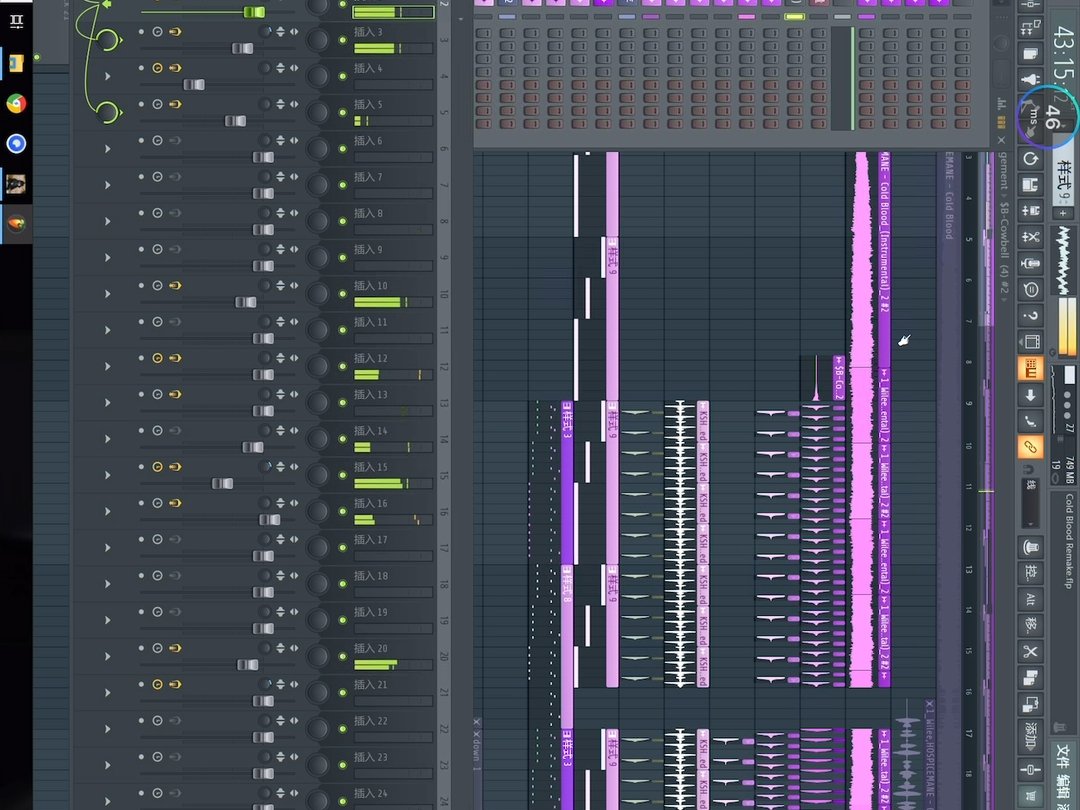The width and height of the screenshot is (1080, 810).
Task: Click the yellow step icon in channel rack
Action: pyautogui.click(x=1001, y=123)
